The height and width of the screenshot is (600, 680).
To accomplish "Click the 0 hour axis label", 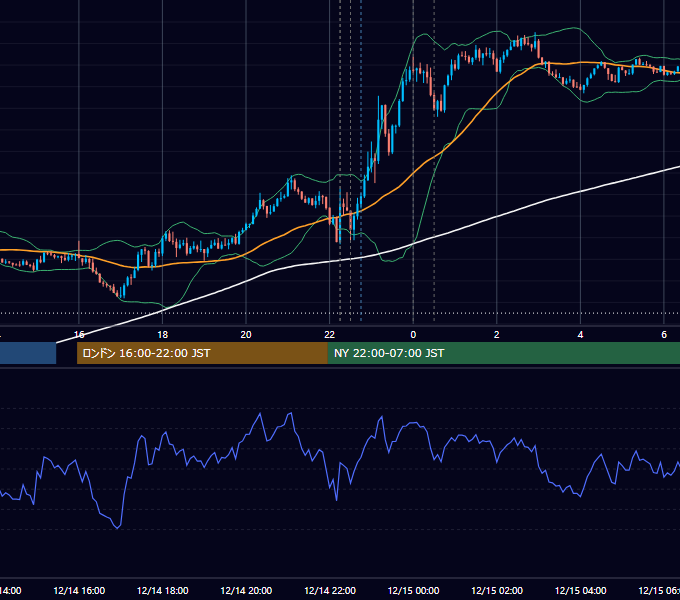I will pos(413,335).
